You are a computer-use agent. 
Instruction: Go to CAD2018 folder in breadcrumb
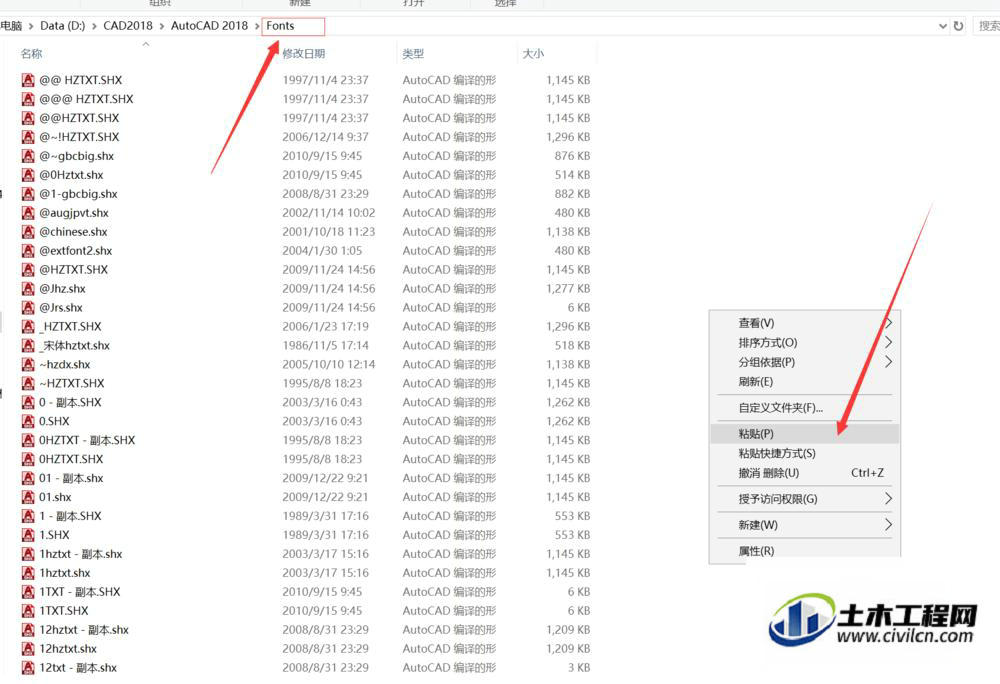pyautogui.click(x=128, y=26)
